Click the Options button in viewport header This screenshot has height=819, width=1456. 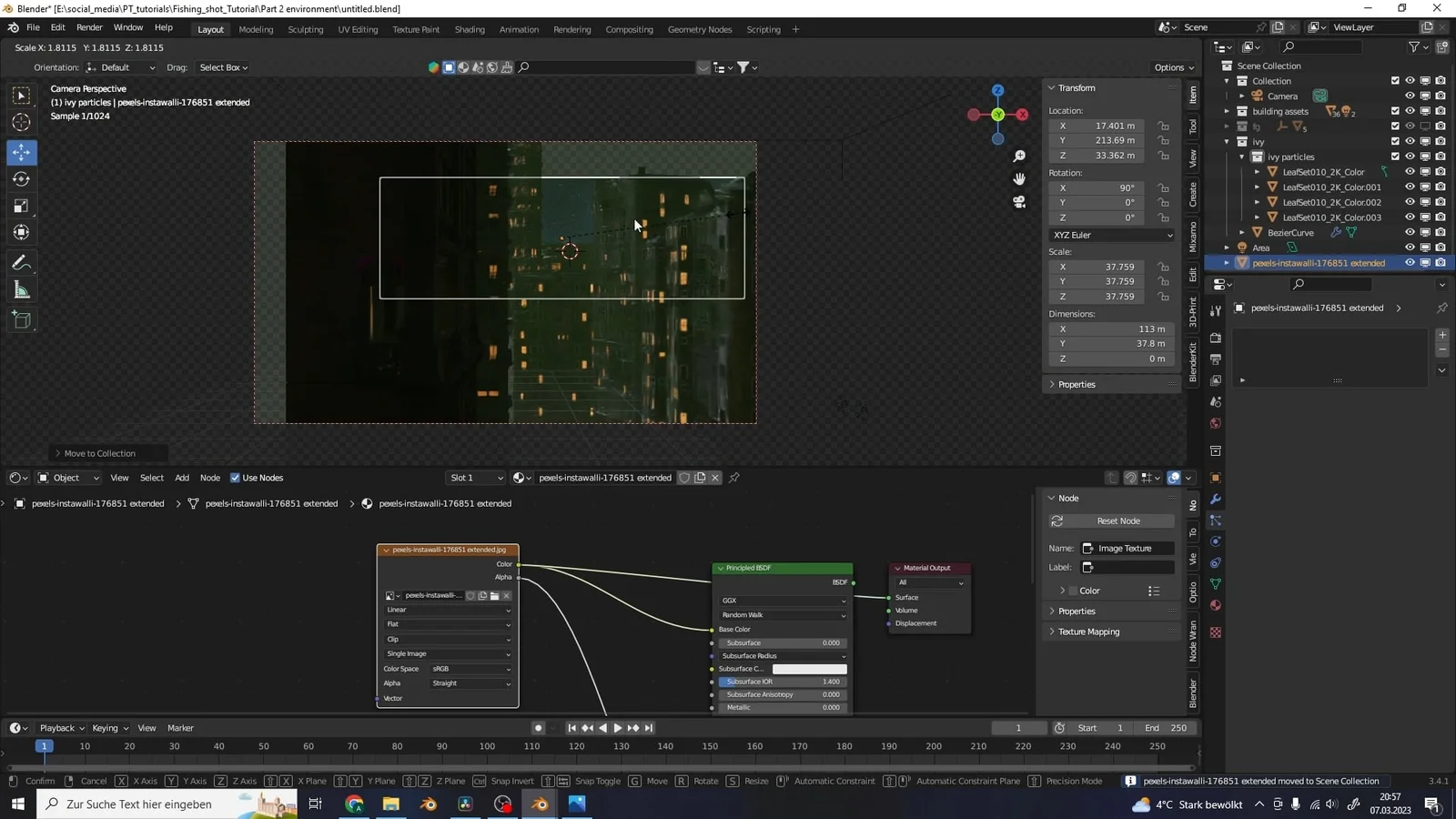pyautogui.click(x=1173, y=66)
